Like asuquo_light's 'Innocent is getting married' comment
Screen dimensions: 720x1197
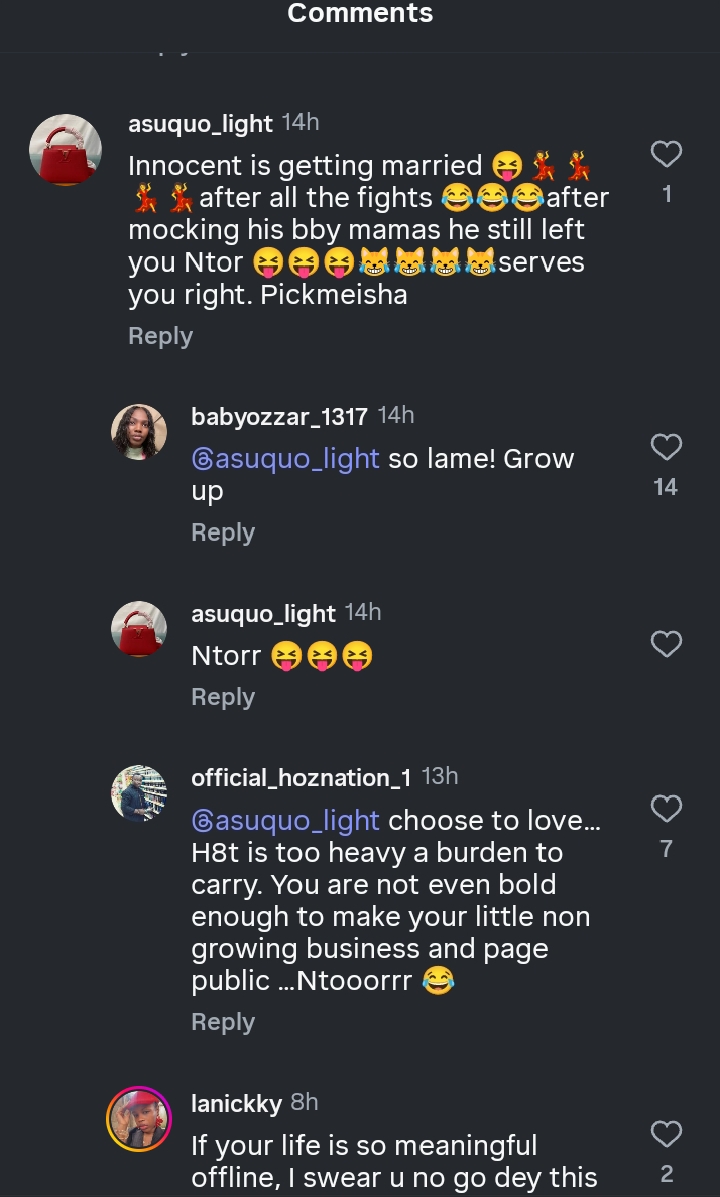tap(666, 154)
